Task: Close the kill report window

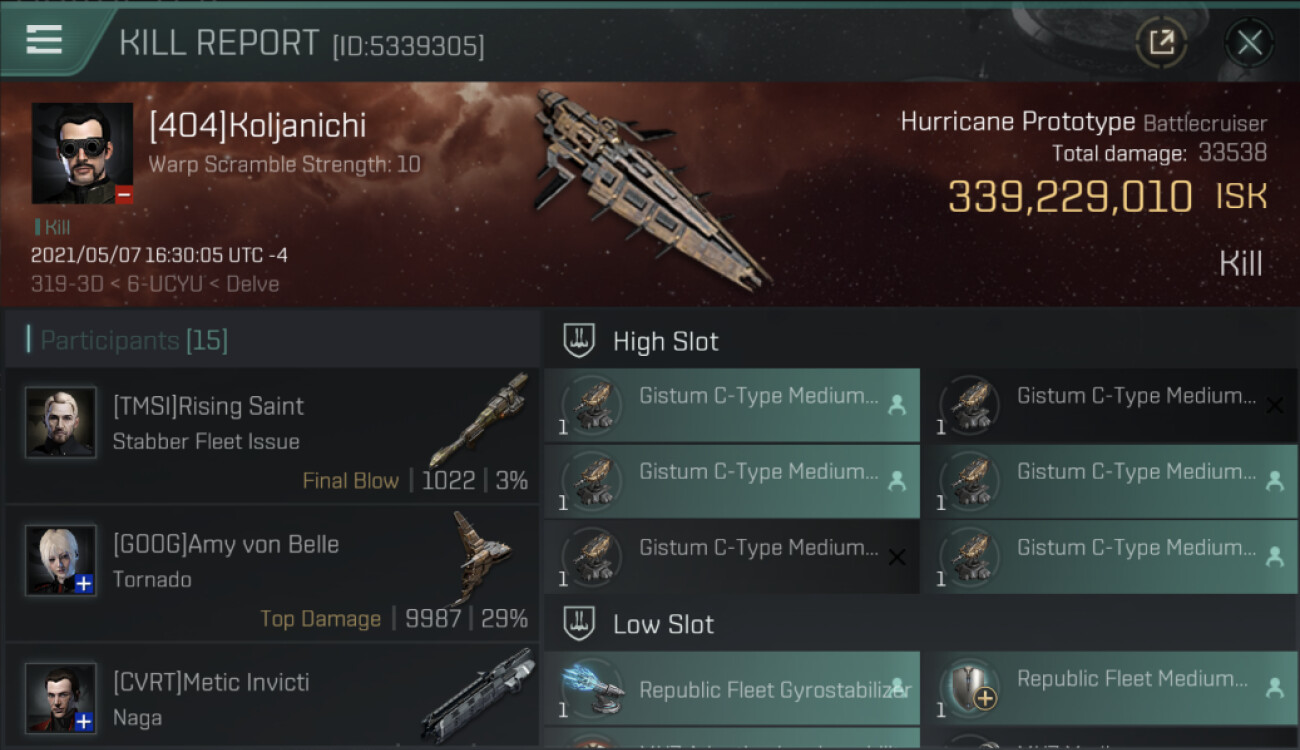Action: pyautogui.click(x=1249, y=42)
